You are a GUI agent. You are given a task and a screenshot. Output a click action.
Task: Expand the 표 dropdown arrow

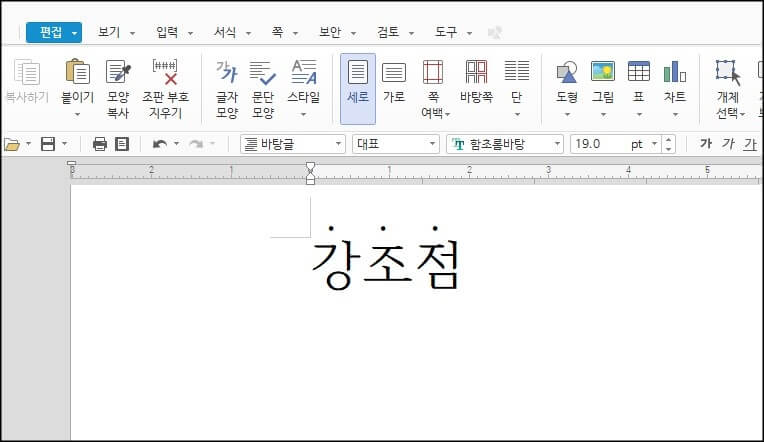639,115
